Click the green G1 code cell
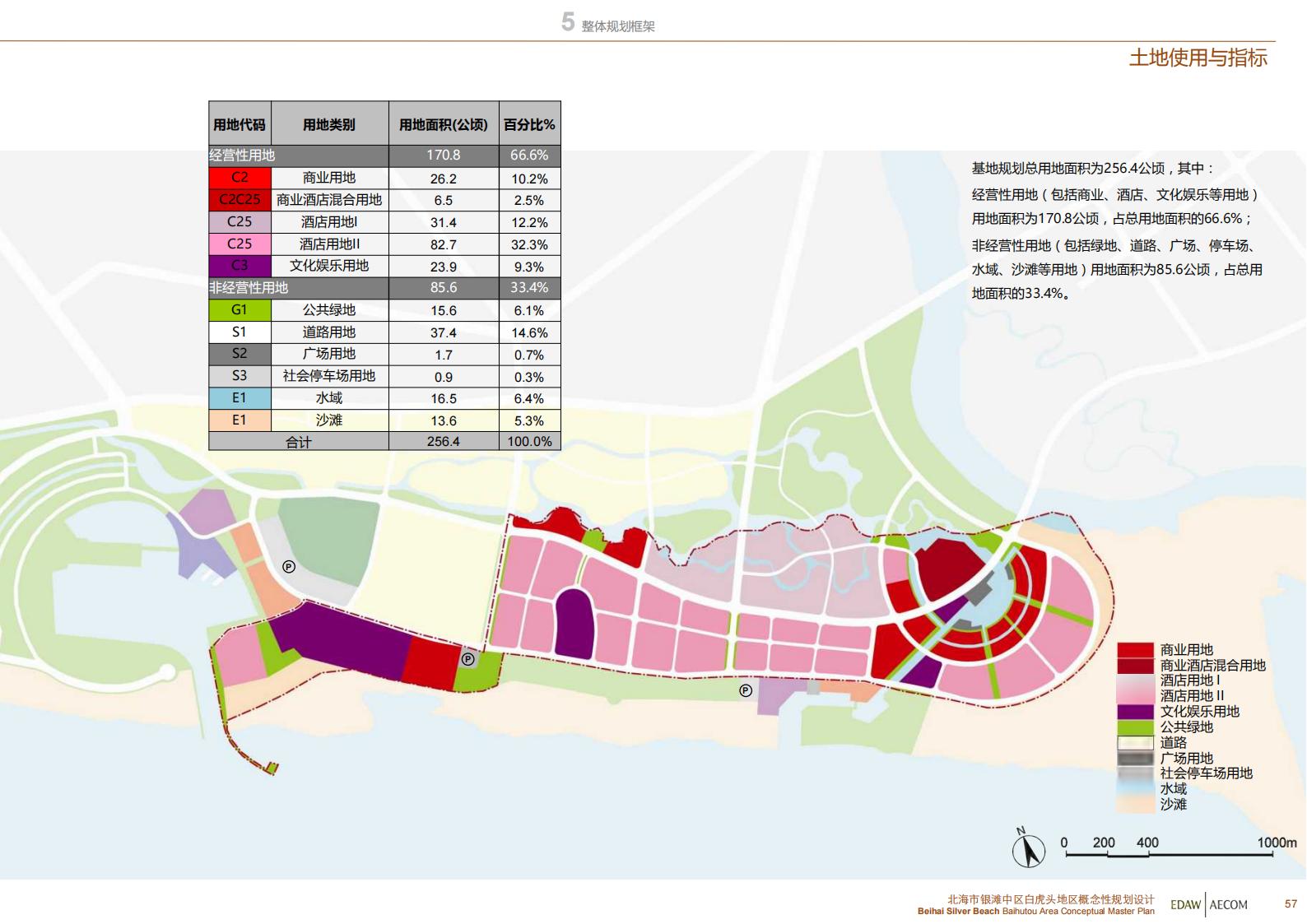 (240, 310)
